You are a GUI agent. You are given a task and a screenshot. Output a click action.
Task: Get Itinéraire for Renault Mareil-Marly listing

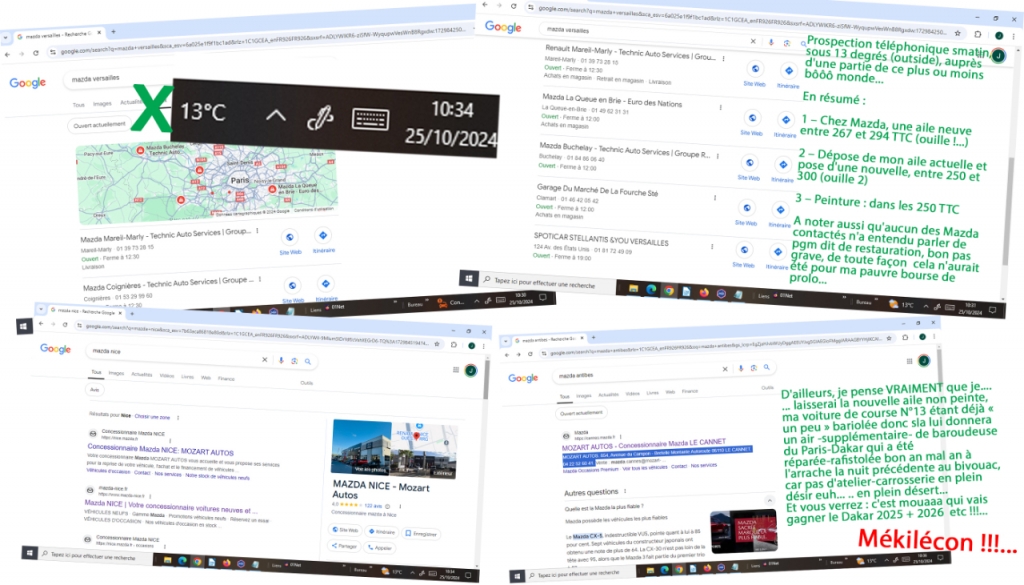click(788, 75)
